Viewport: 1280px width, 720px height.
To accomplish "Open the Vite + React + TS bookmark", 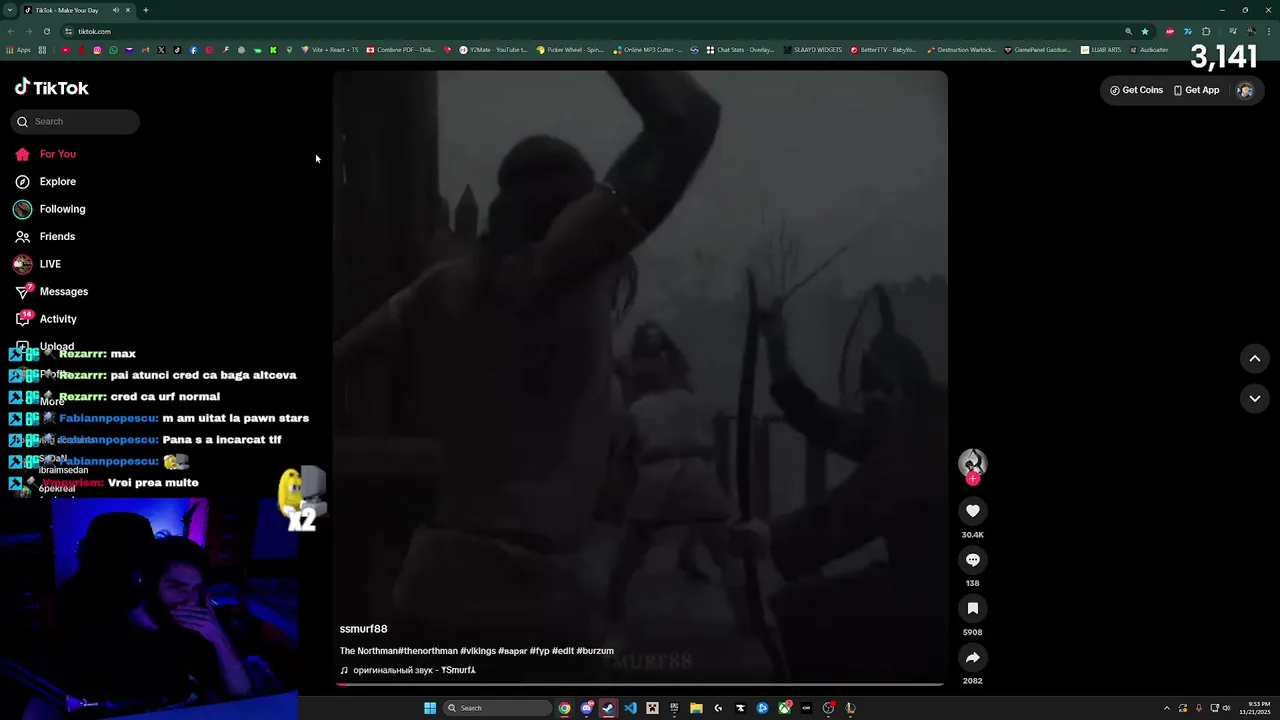I will pyautogui.click(x=330, y=50).
